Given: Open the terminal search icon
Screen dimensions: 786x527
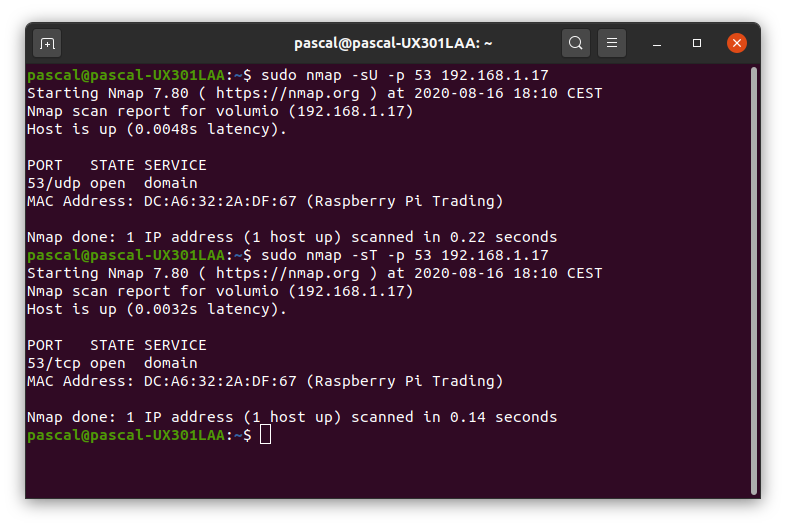Looking at the screenshot, I should pos(575,43).
